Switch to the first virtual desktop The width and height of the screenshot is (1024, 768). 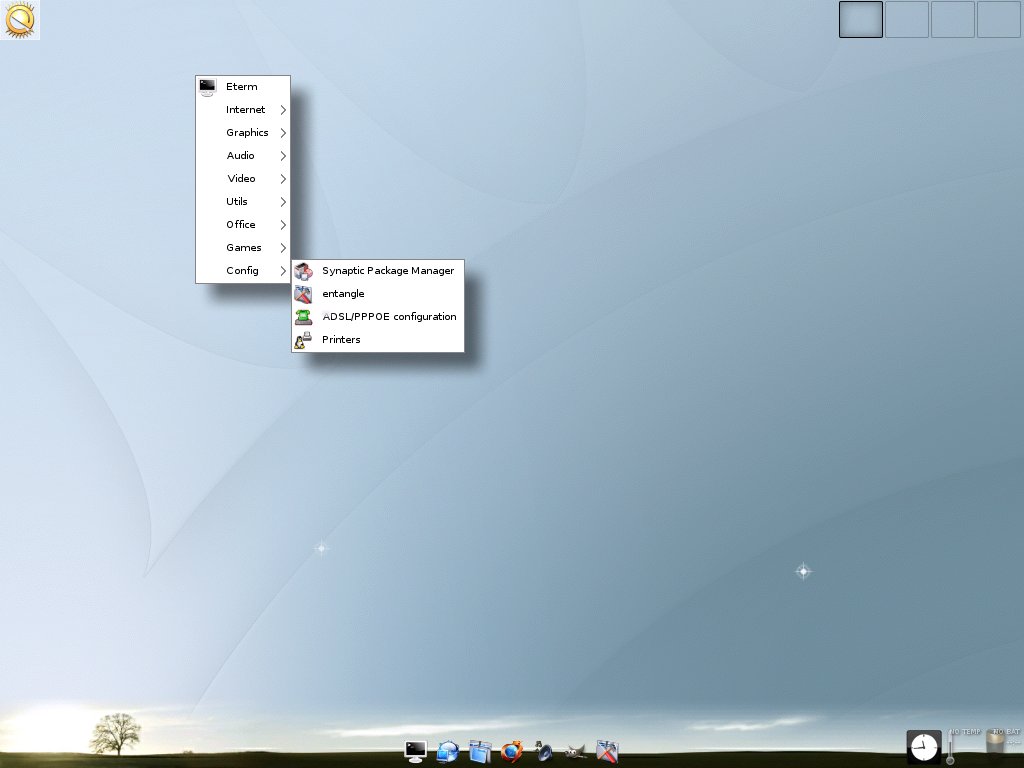pyautogui.click(x=861, y=19)
